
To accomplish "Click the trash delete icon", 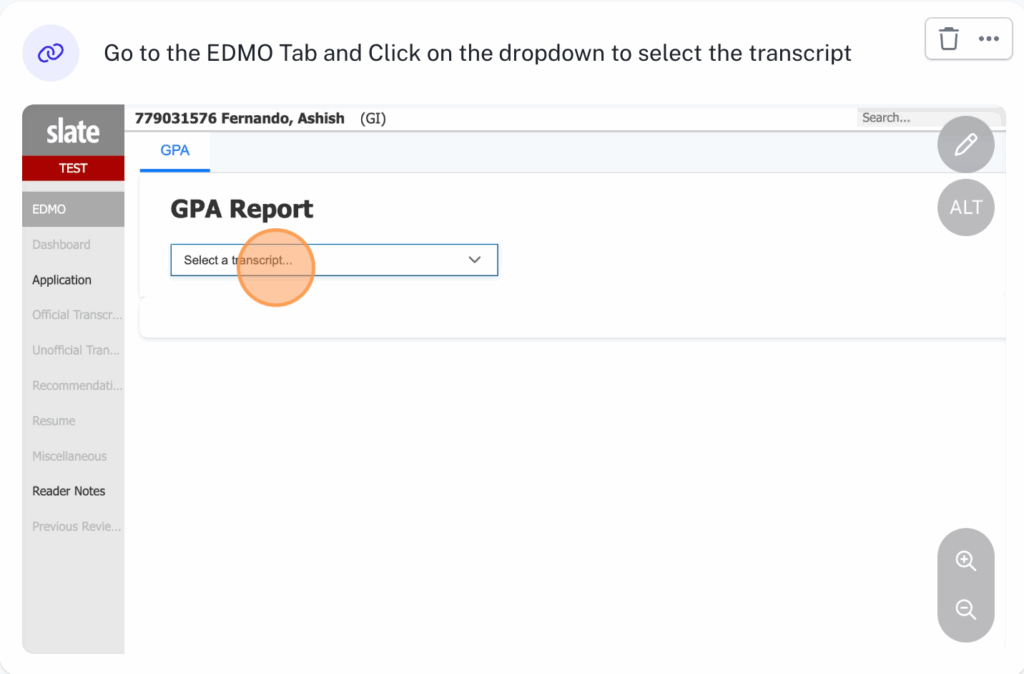I will coord(949,39).
